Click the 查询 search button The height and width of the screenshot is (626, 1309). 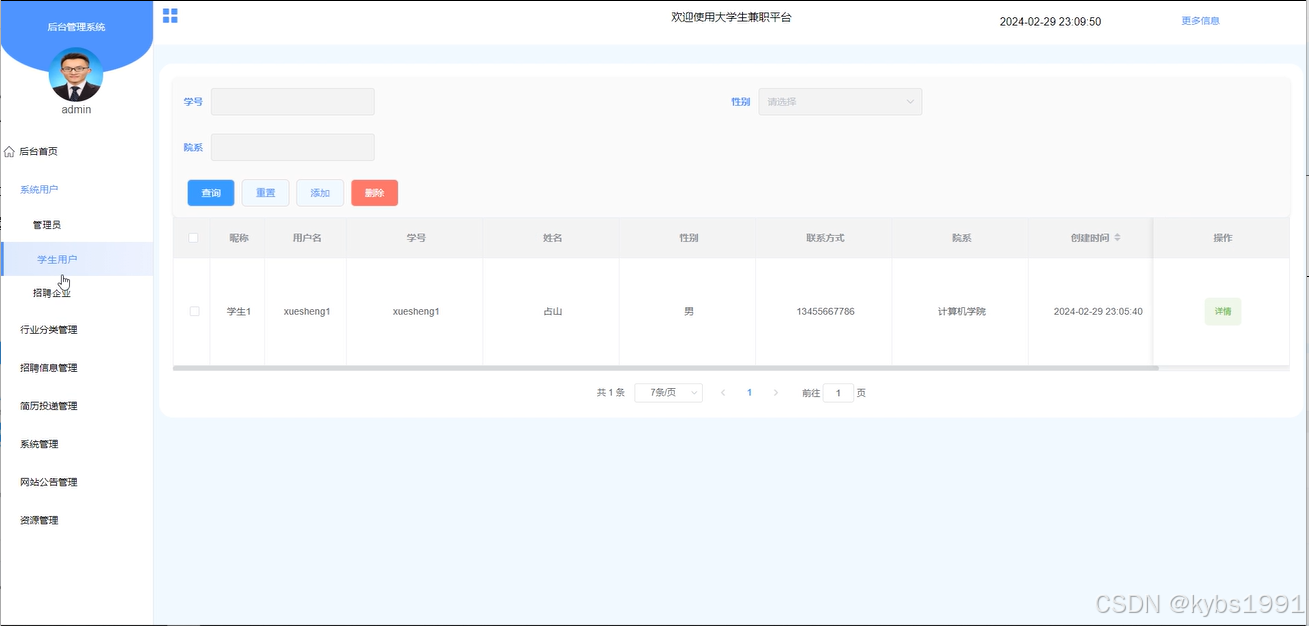[x=211, y=193]
